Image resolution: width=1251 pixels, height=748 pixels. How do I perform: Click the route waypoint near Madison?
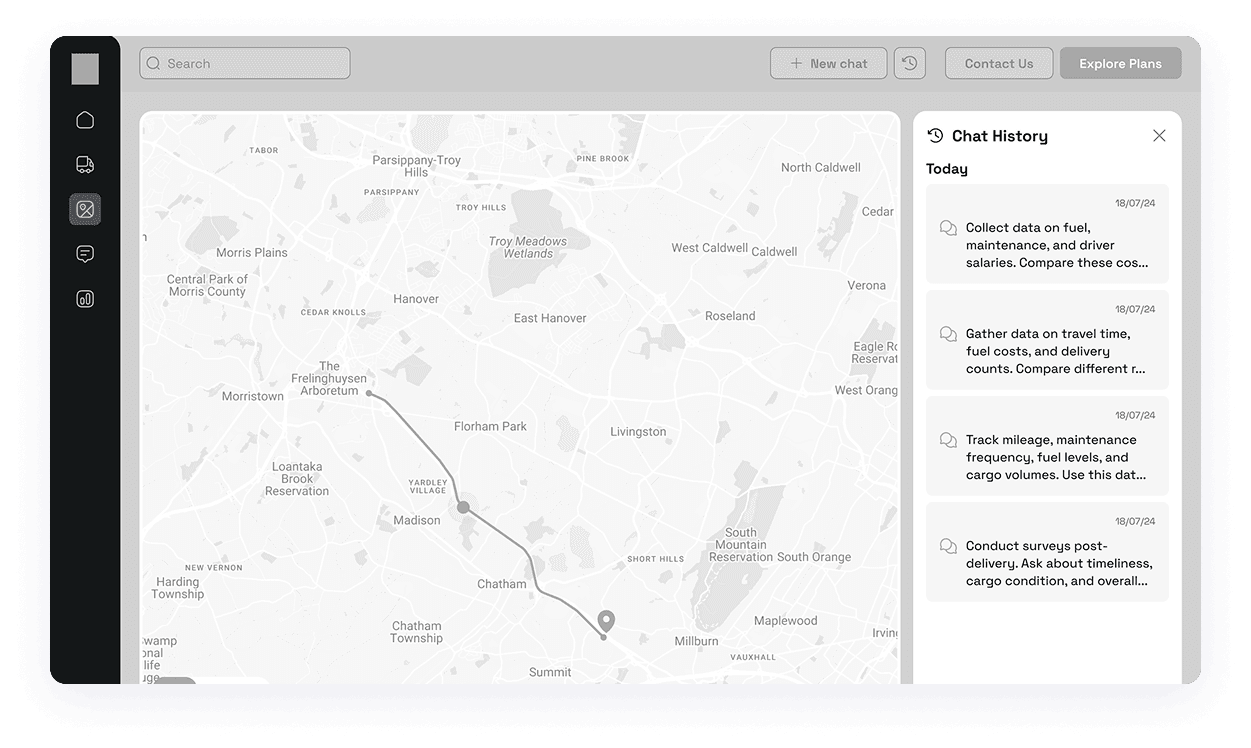point(463,507)
